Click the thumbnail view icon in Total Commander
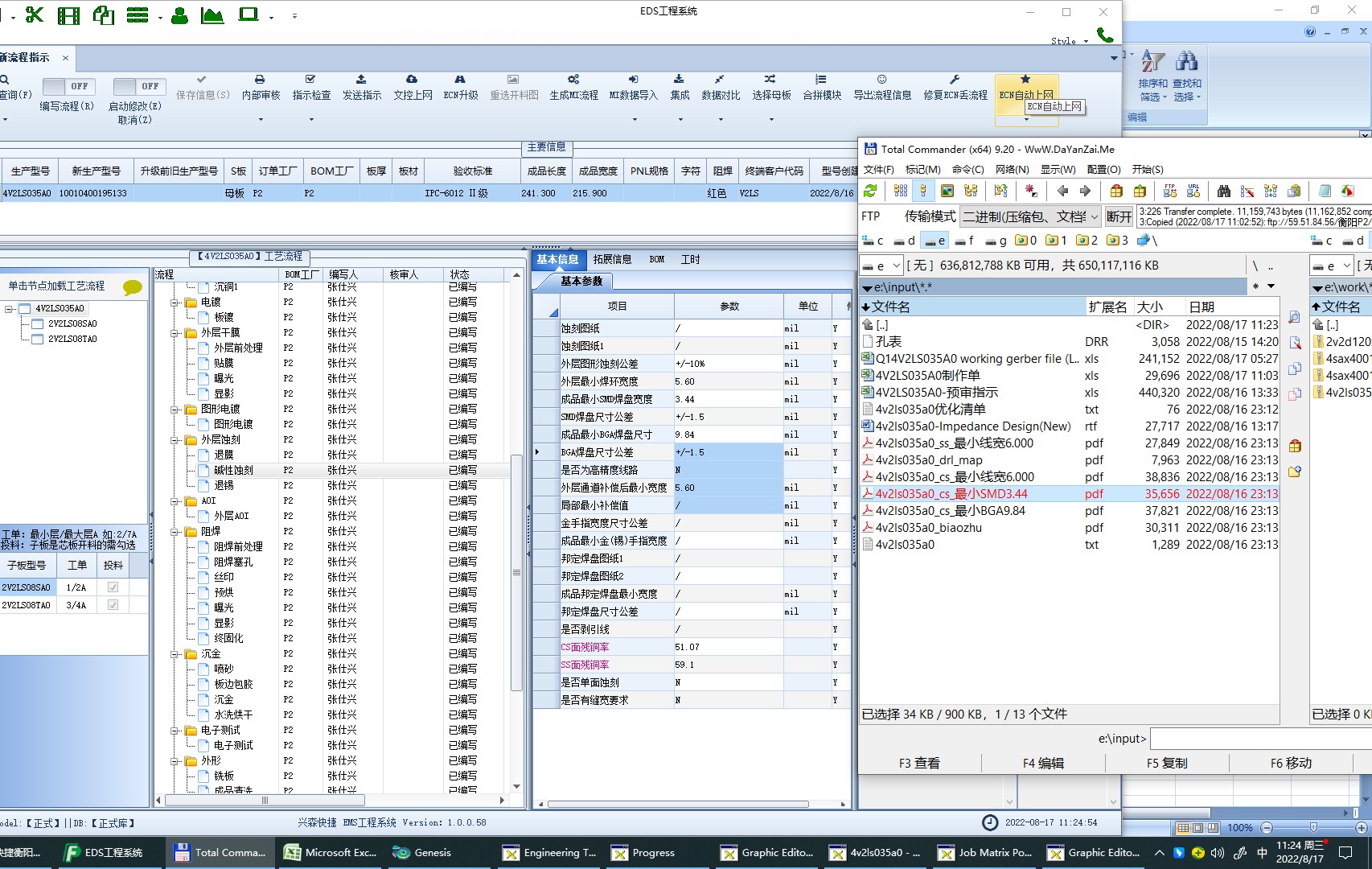Image resolution: width=1372 pixels, height=869 pixels. (947, 191)
